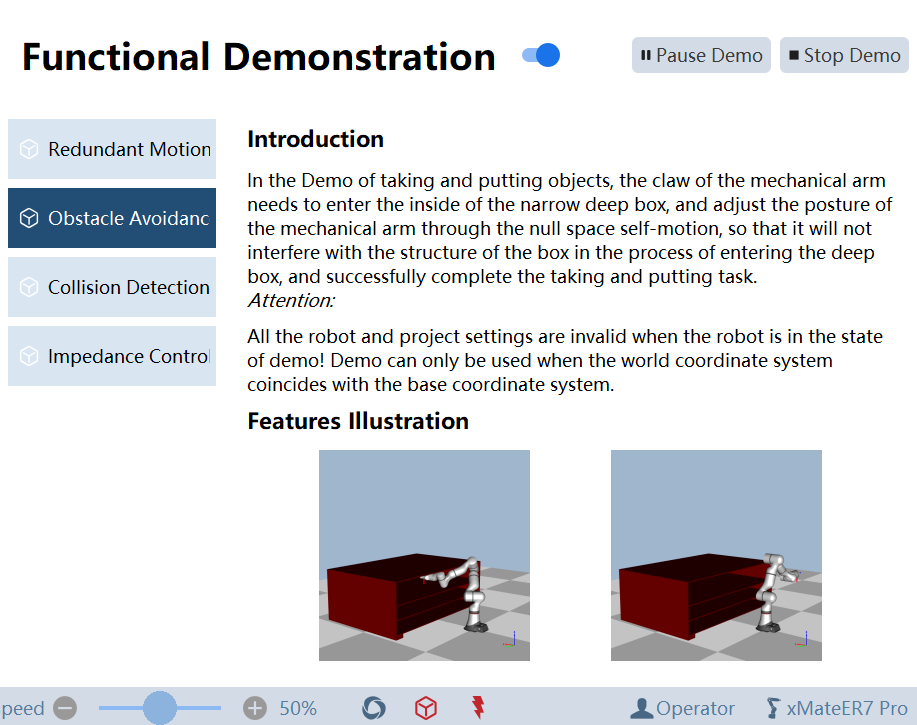Open the Operator user role label

tap(695, 708)
